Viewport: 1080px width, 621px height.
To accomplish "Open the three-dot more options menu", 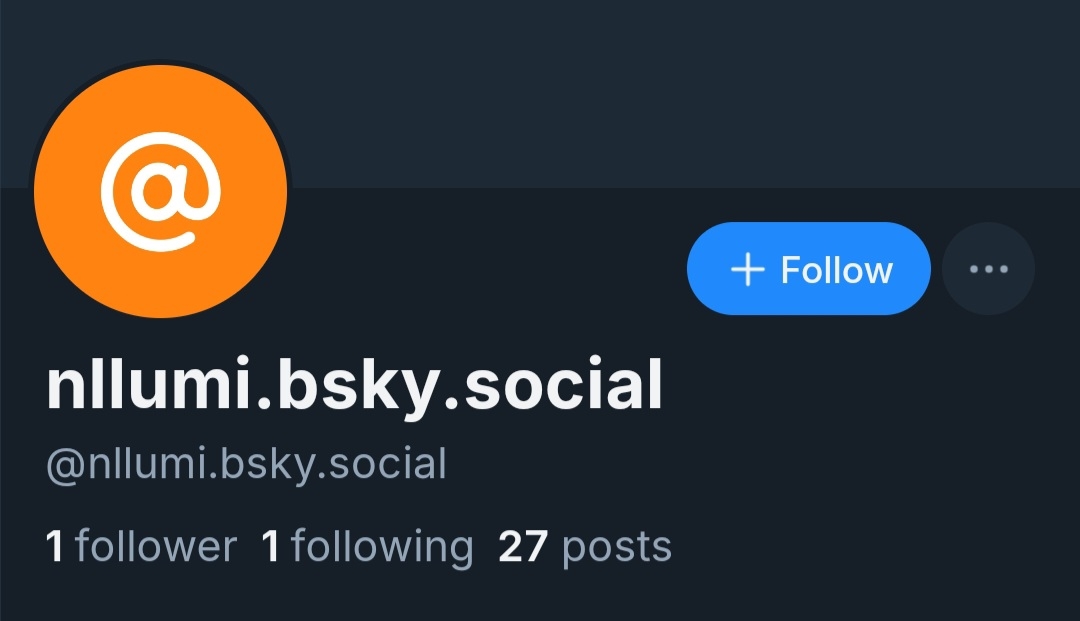I will coord(988,269).
